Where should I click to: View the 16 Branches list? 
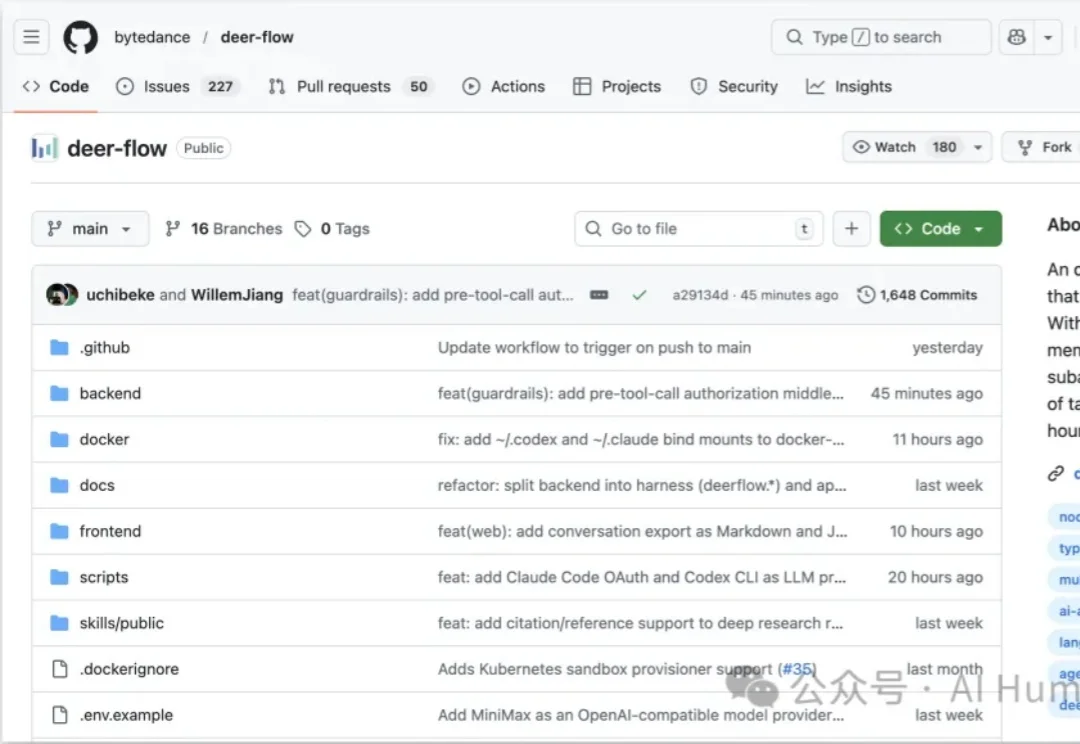click(222, 228)
